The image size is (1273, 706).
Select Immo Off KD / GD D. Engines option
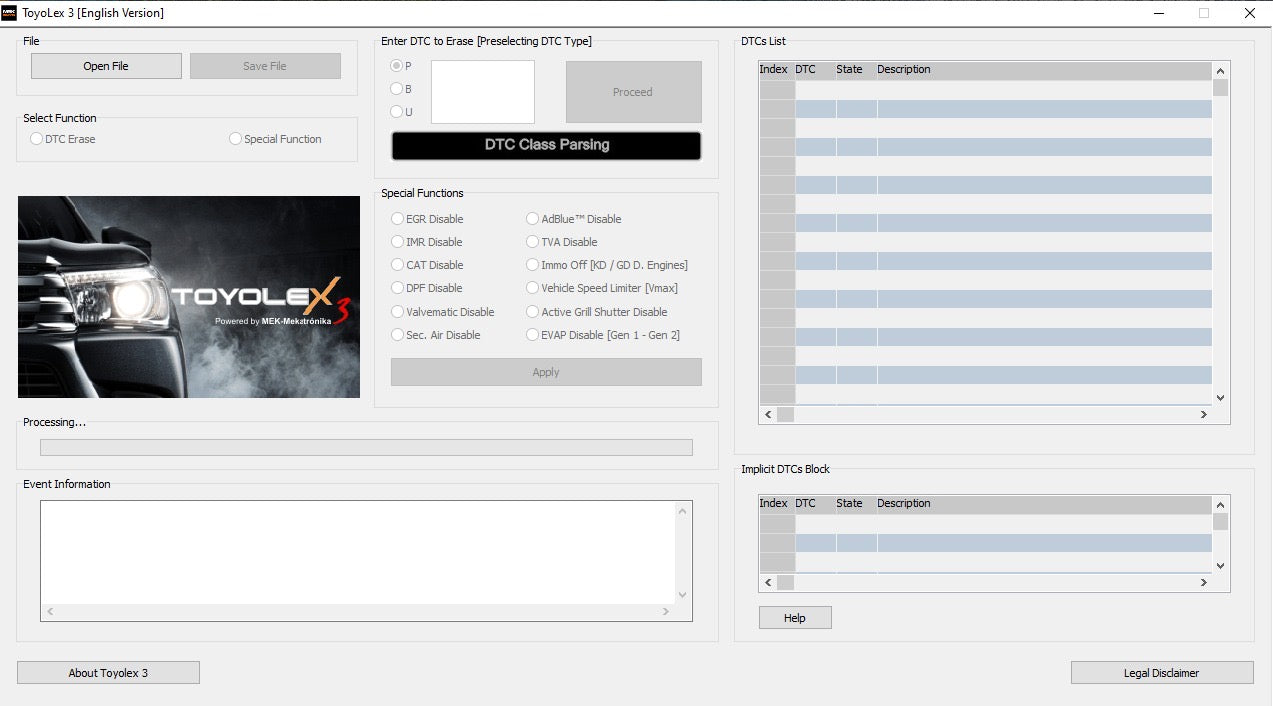click(x=607, y=265)
